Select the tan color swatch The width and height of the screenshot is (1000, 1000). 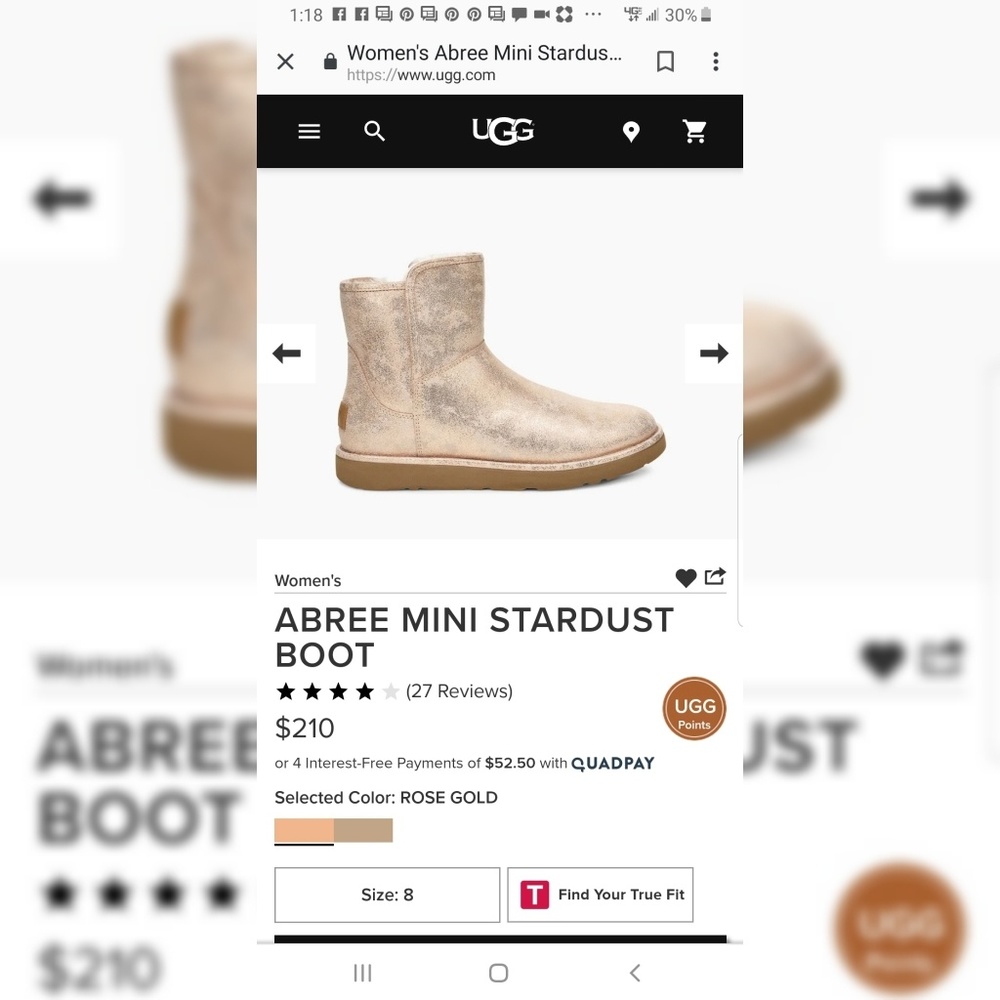[x=363, y=831]
